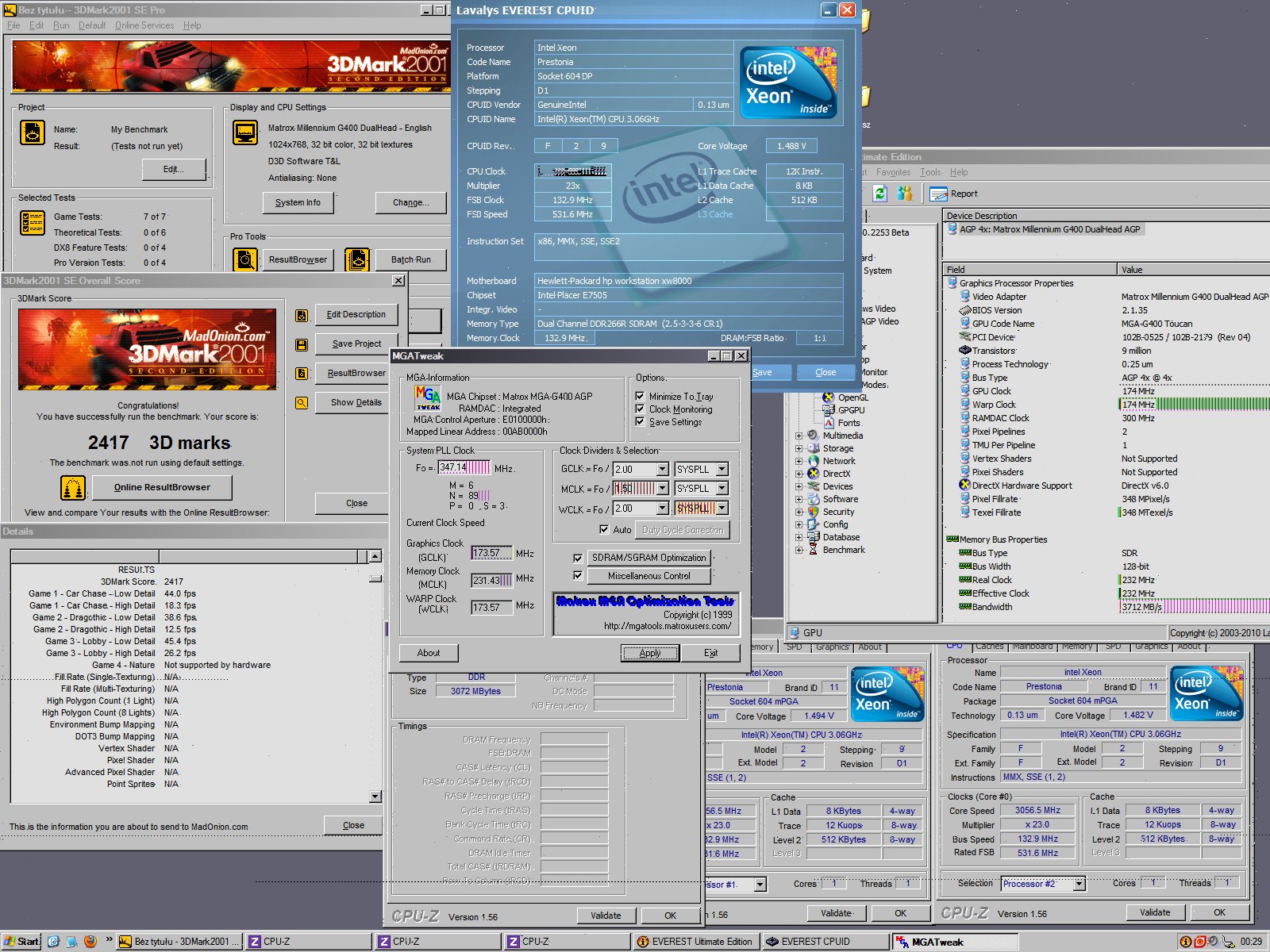The height and width of the screenshot is (952, 1270).
Task: Toggle checkbox beside SDRAM/SGRAM Optimization
Action: (578, 559)
